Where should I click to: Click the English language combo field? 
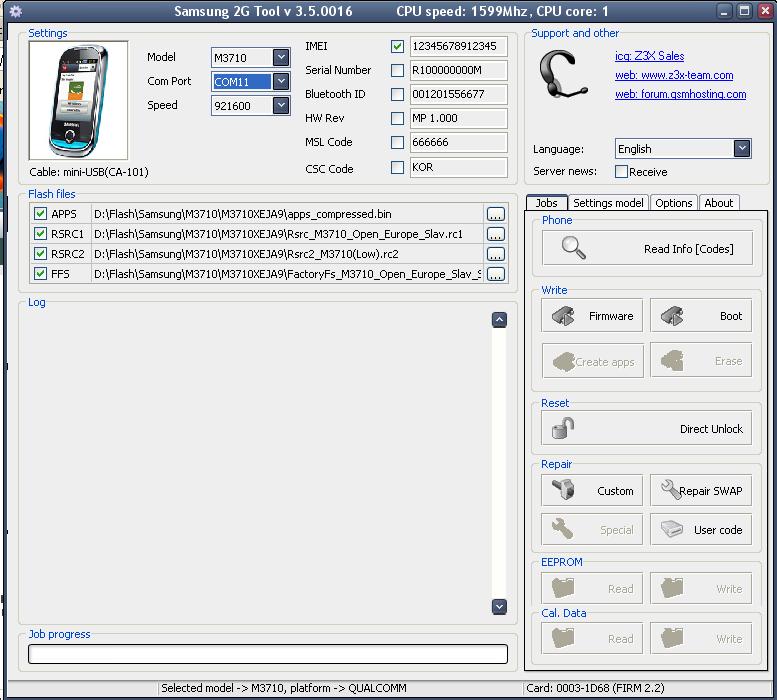pyautogui.click(x=683, y=149)
